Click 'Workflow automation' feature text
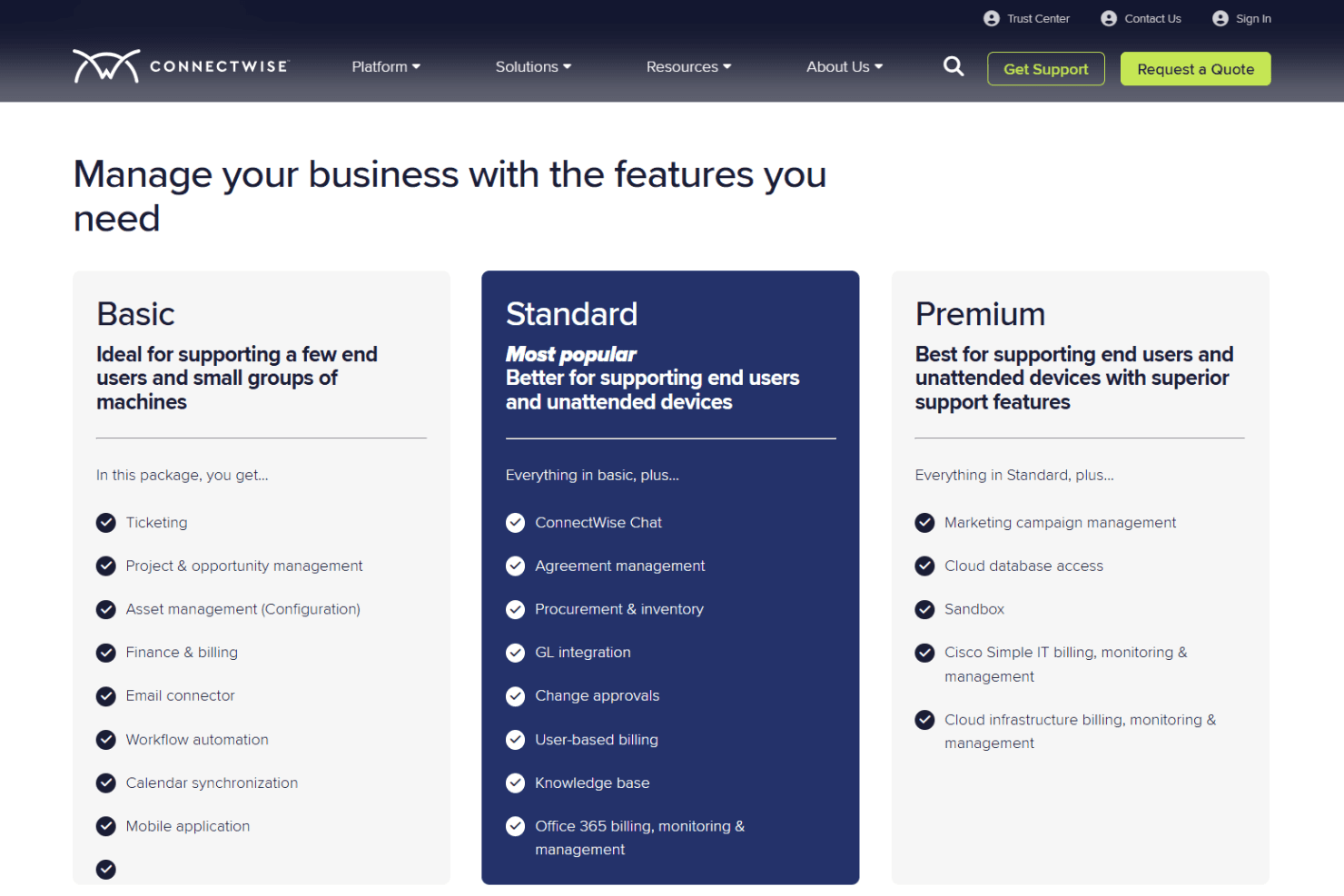This screenshot has width=1344, height=896. (197, 740)
